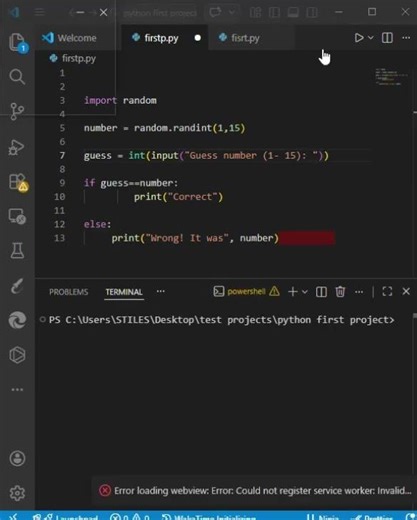This screenshot has height=520, width=417.
Task: Create a new terminal with plus
Action: pyautogui.click(x=293, y=292)
